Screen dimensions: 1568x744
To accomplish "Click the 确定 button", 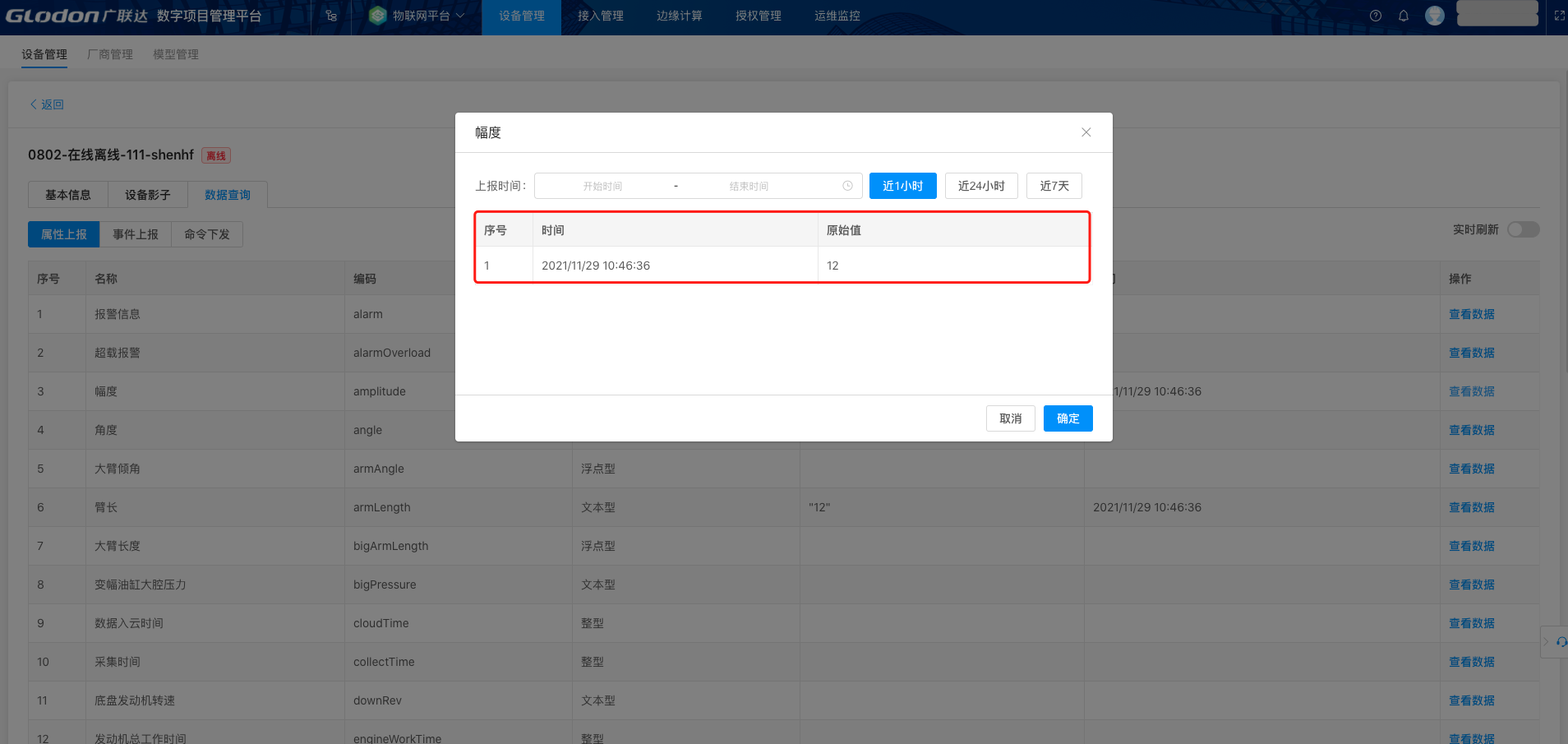I will point(1068,418).
